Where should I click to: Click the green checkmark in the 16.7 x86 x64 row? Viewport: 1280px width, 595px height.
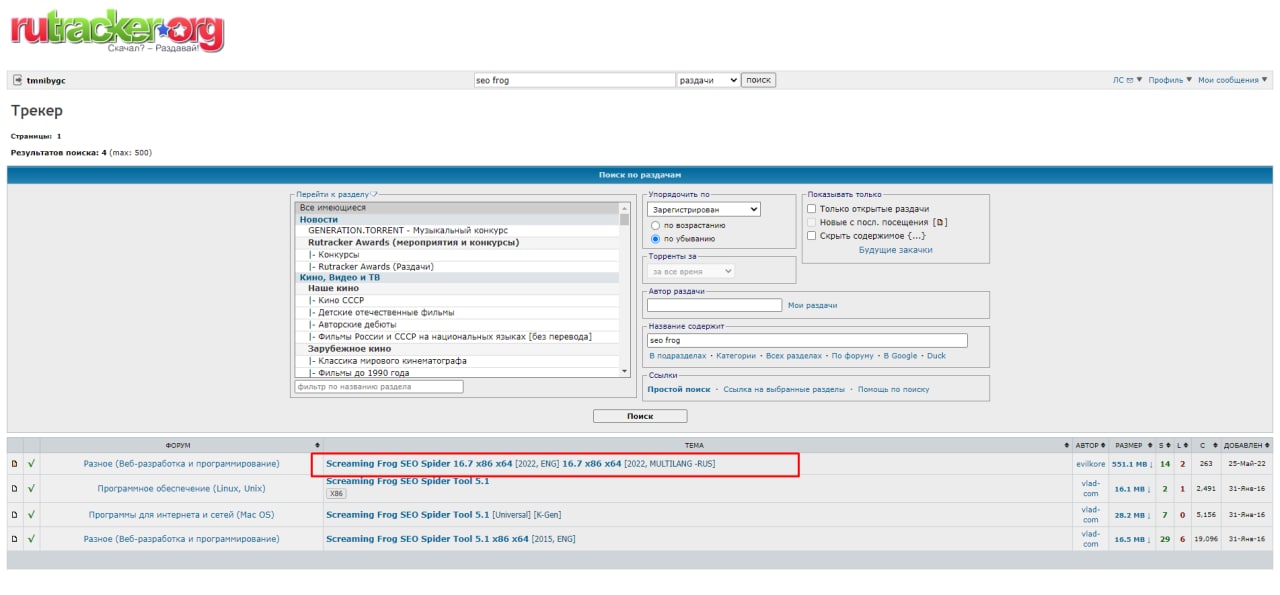31,464
